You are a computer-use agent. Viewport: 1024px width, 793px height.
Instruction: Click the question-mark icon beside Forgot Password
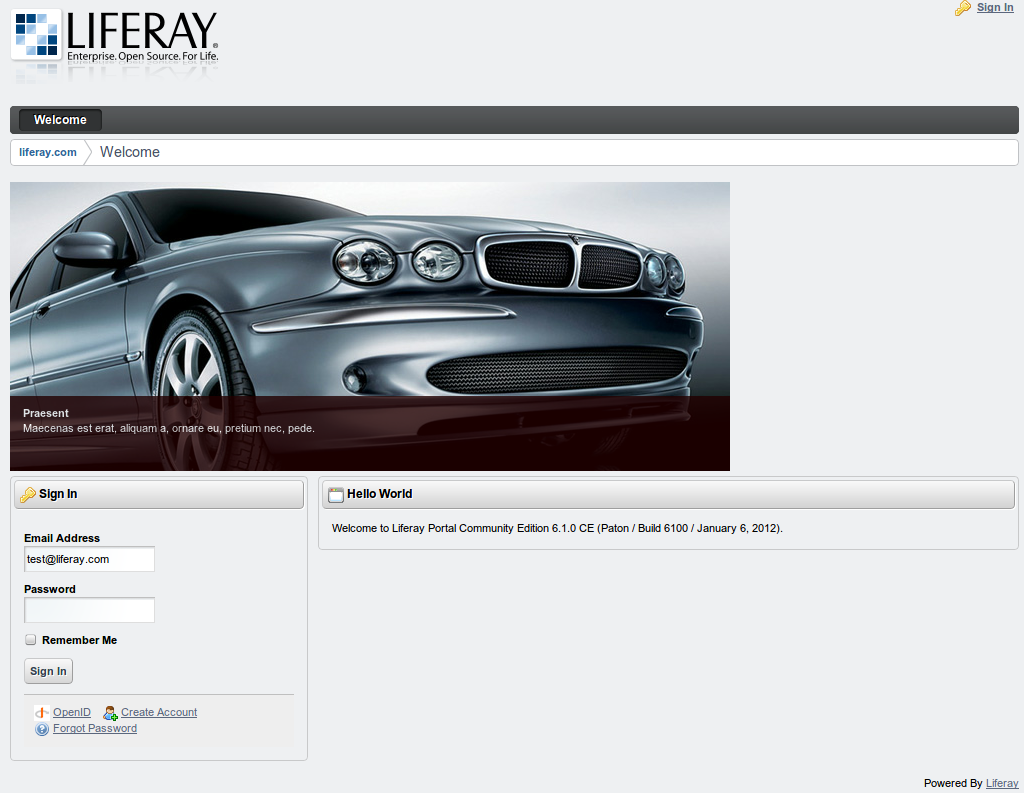pyautogui.click(x=41, y=728)
